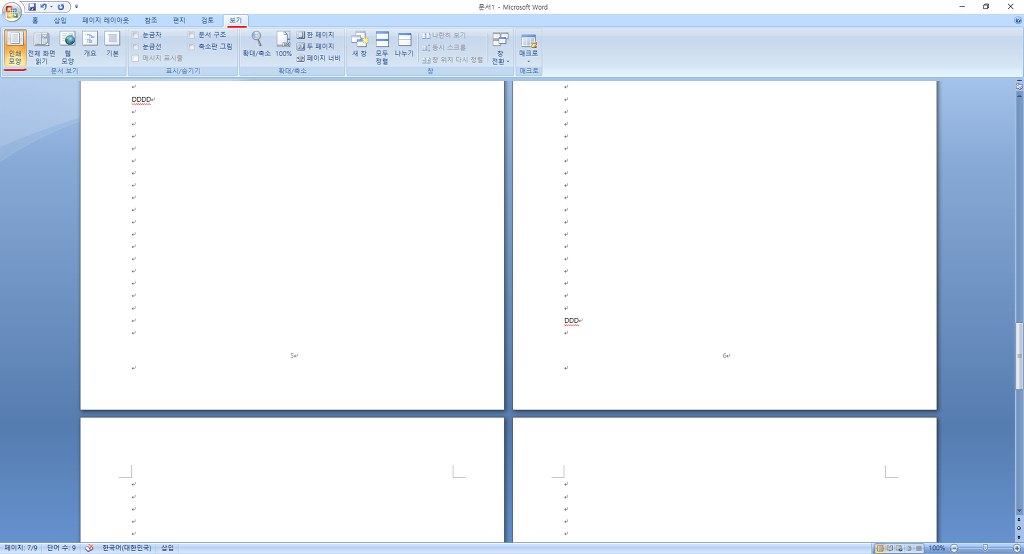This screenshot has width=1024, height=554.
Task: Select 페이지 너비 page width zoom
Action: click(x=319, y=58)
